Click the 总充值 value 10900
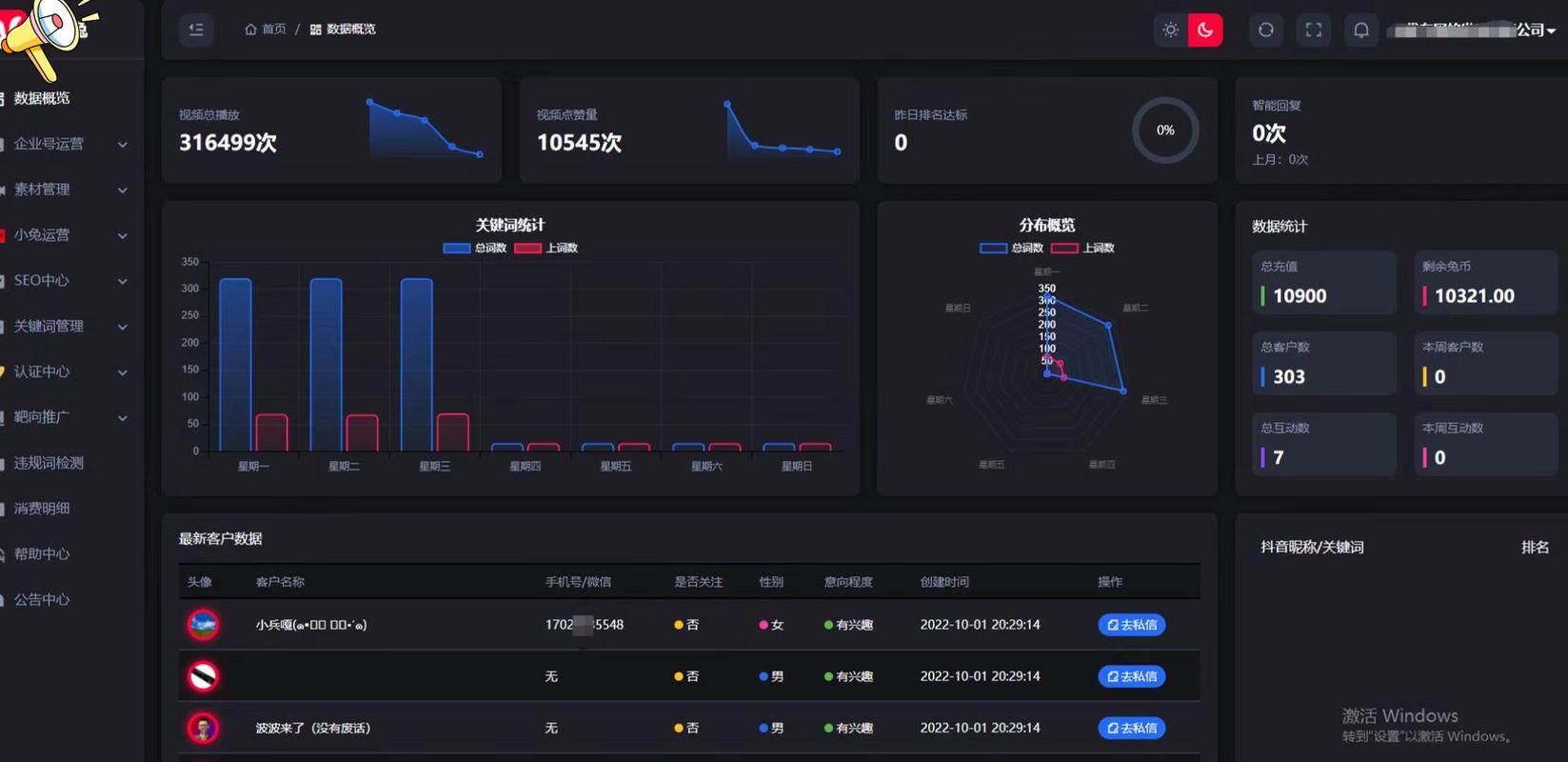The image size is (1568, 762). coord(1300,296)
